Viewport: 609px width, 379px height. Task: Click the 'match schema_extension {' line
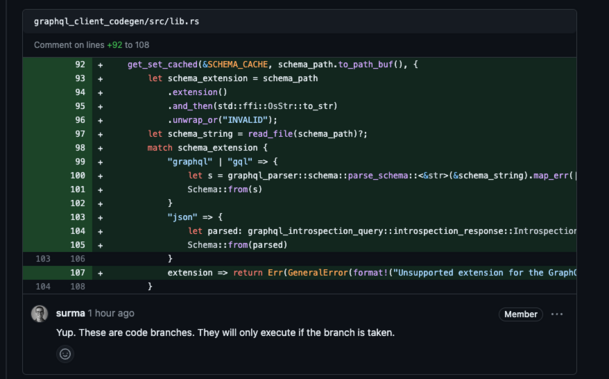click(x=207, y=148)
